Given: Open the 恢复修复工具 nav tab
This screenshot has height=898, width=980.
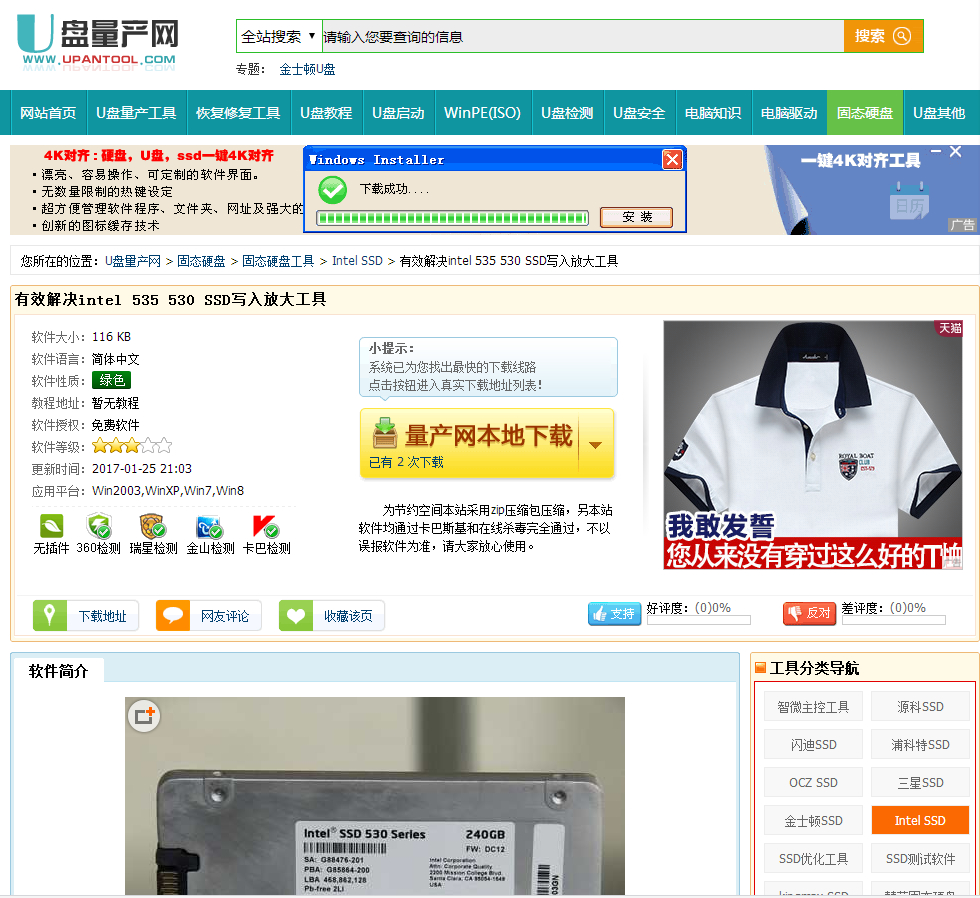Looking at the screenshot, I should click(x=238, y=113).
